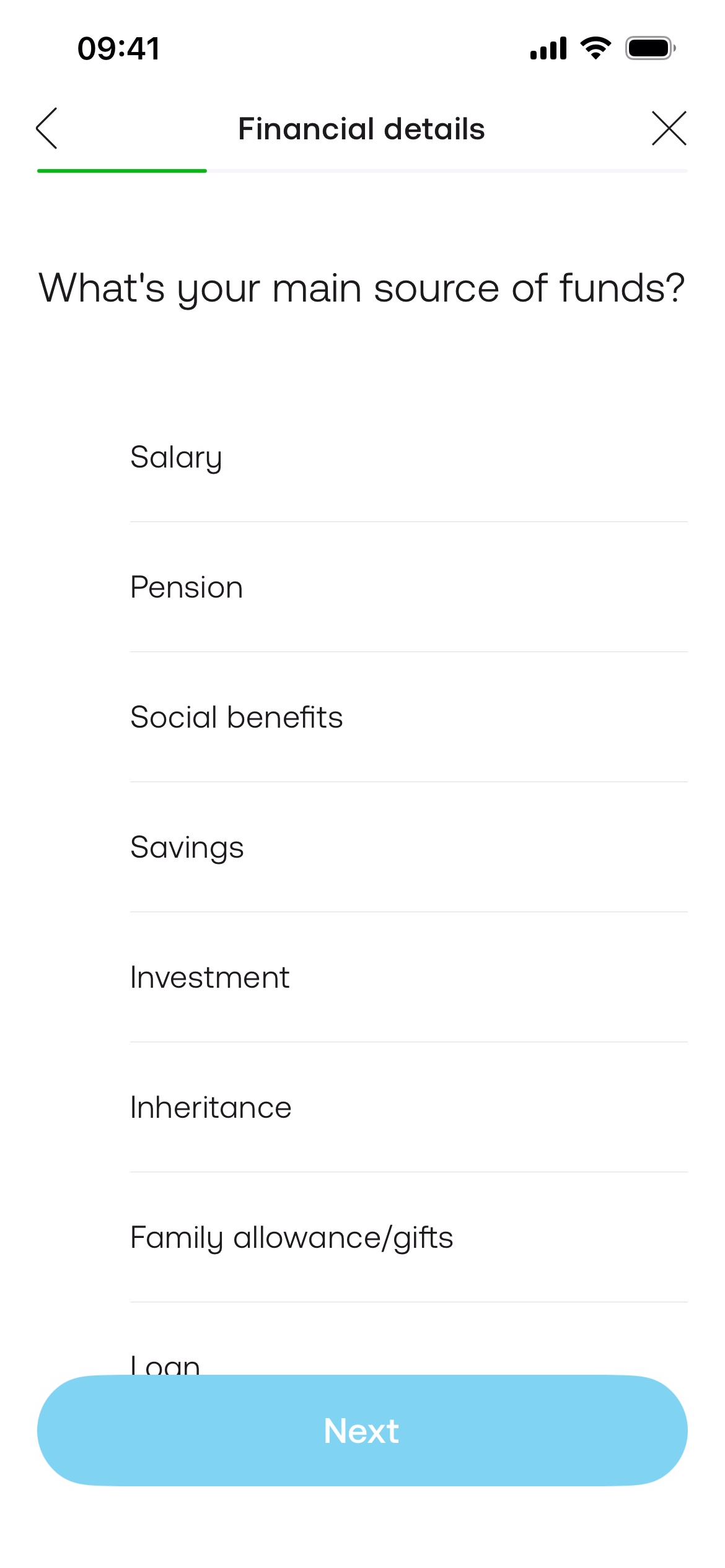Screen dimensions: 725x1568
Task: Choose Investment from the list
Action: click(x=209, y=977)
